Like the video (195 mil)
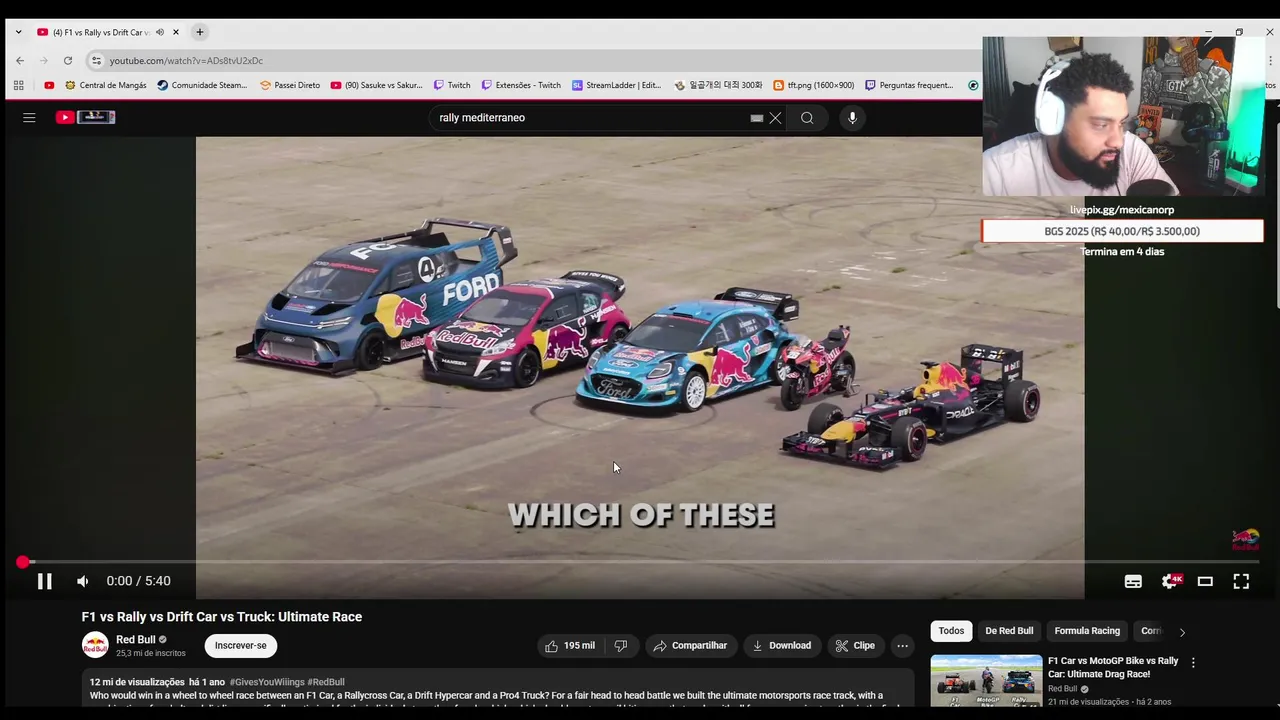 569,646
